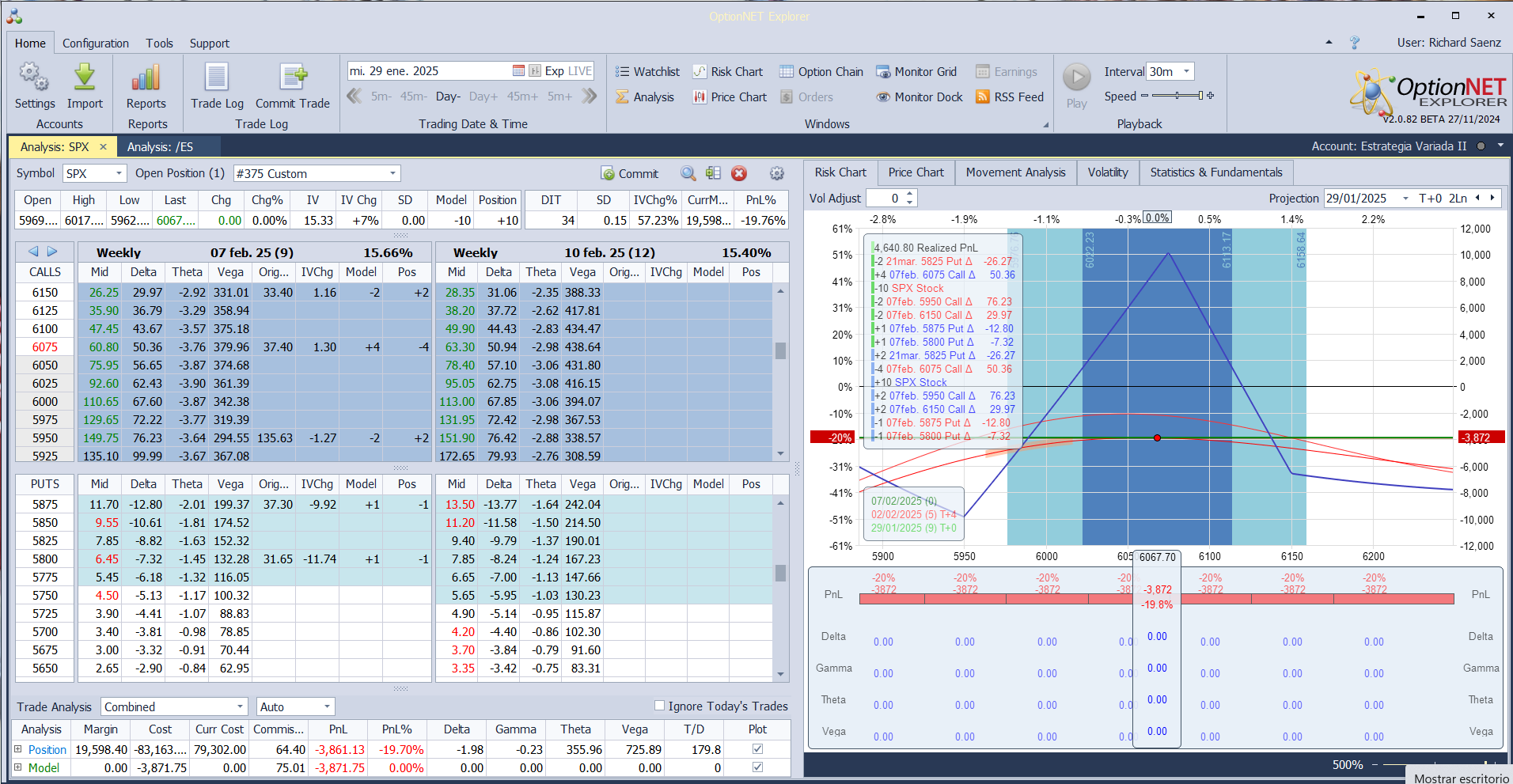Click the red X delete position icon
Viewport: 1513px width, 784px height.
coord(739,173)
